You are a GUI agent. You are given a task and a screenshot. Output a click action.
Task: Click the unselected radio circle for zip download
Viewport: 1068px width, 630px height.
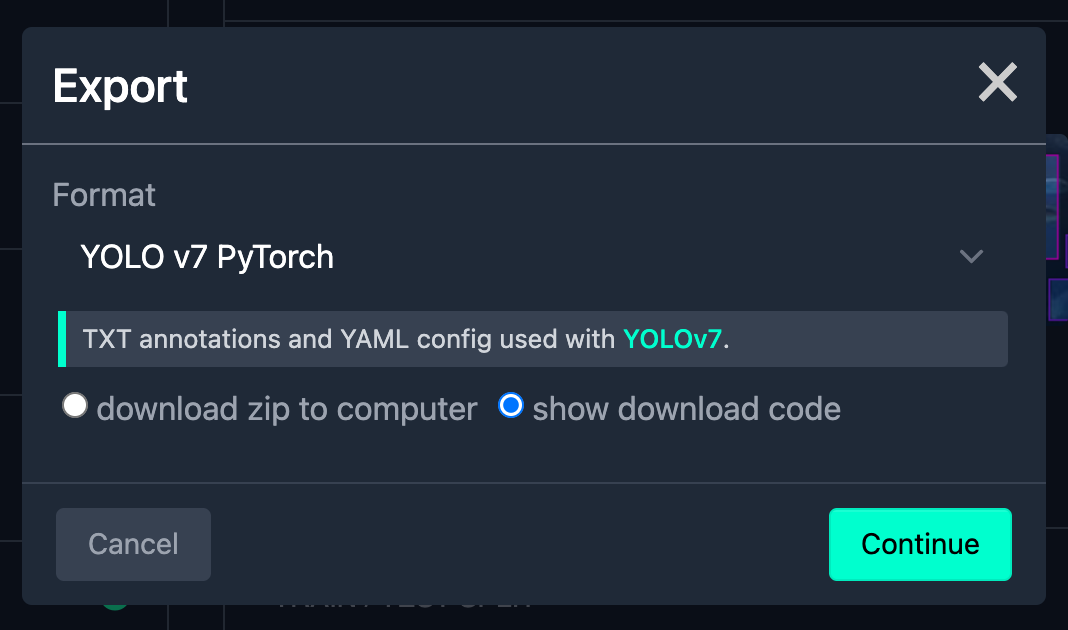(75, 406)
